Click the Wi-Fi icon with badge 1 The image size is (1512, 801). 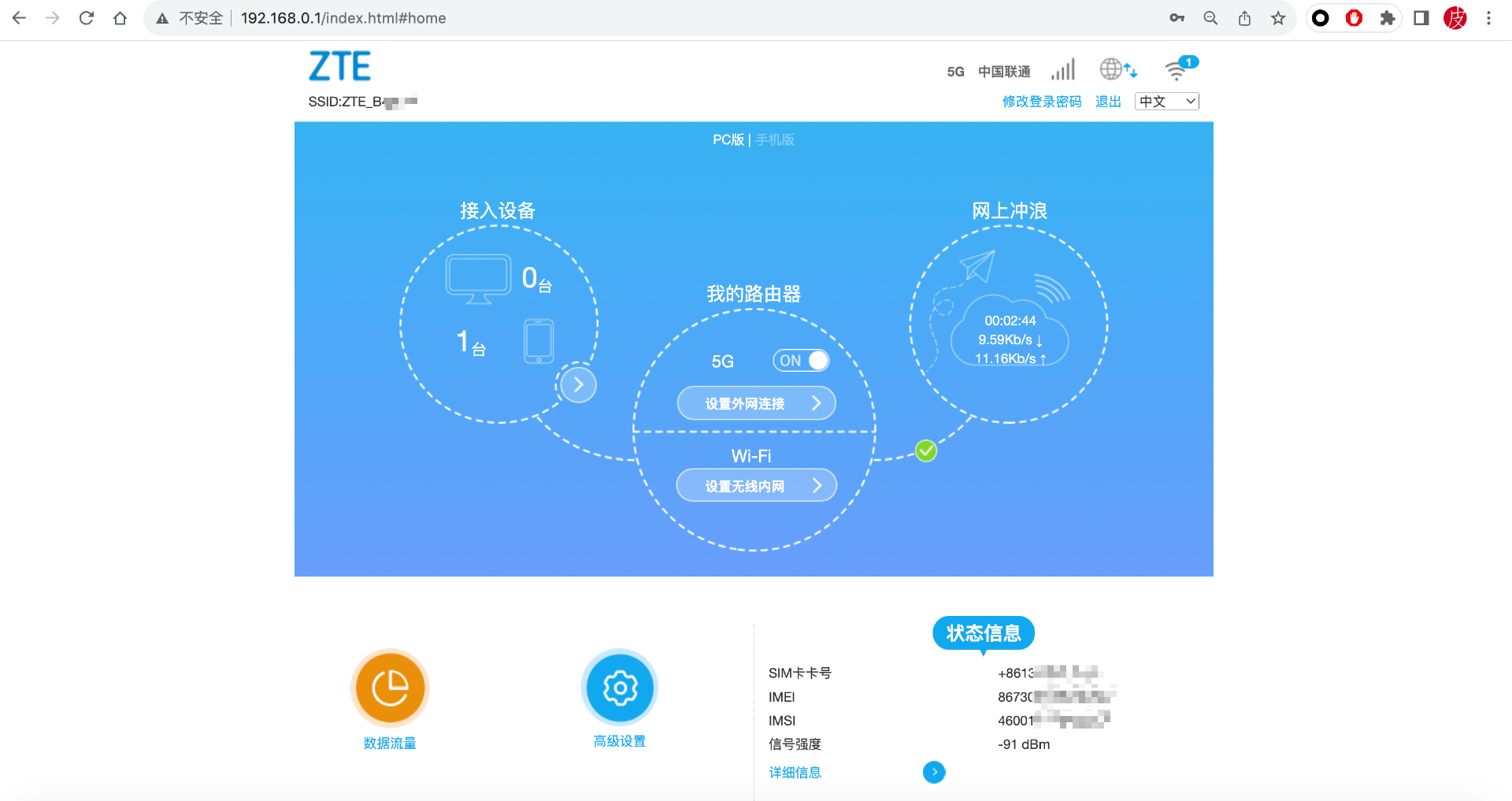pyautogui.click(x=1177, y=69)
